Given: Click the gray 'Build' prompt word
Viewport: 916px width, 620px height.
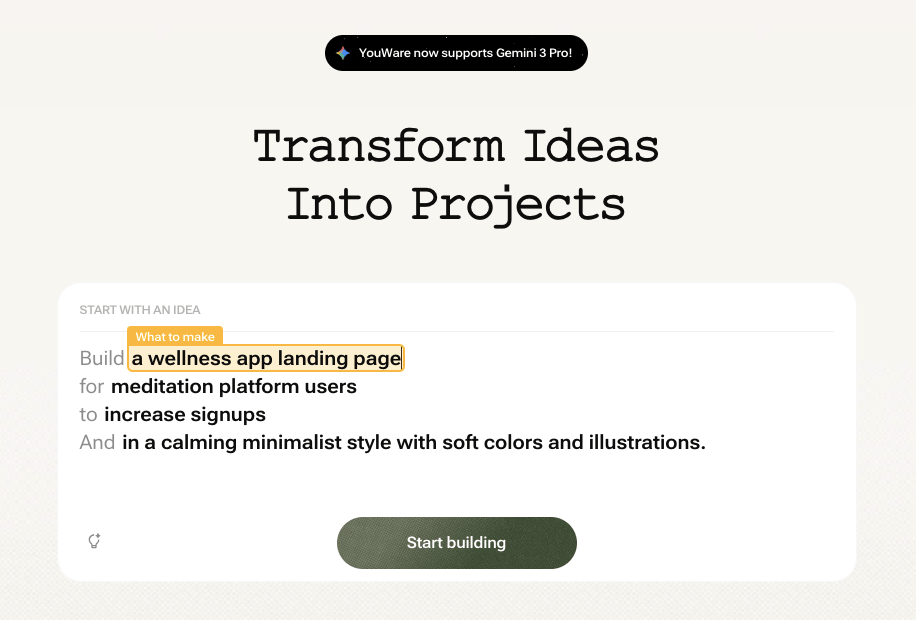Looking at the screenshot, I should point(102,358).
